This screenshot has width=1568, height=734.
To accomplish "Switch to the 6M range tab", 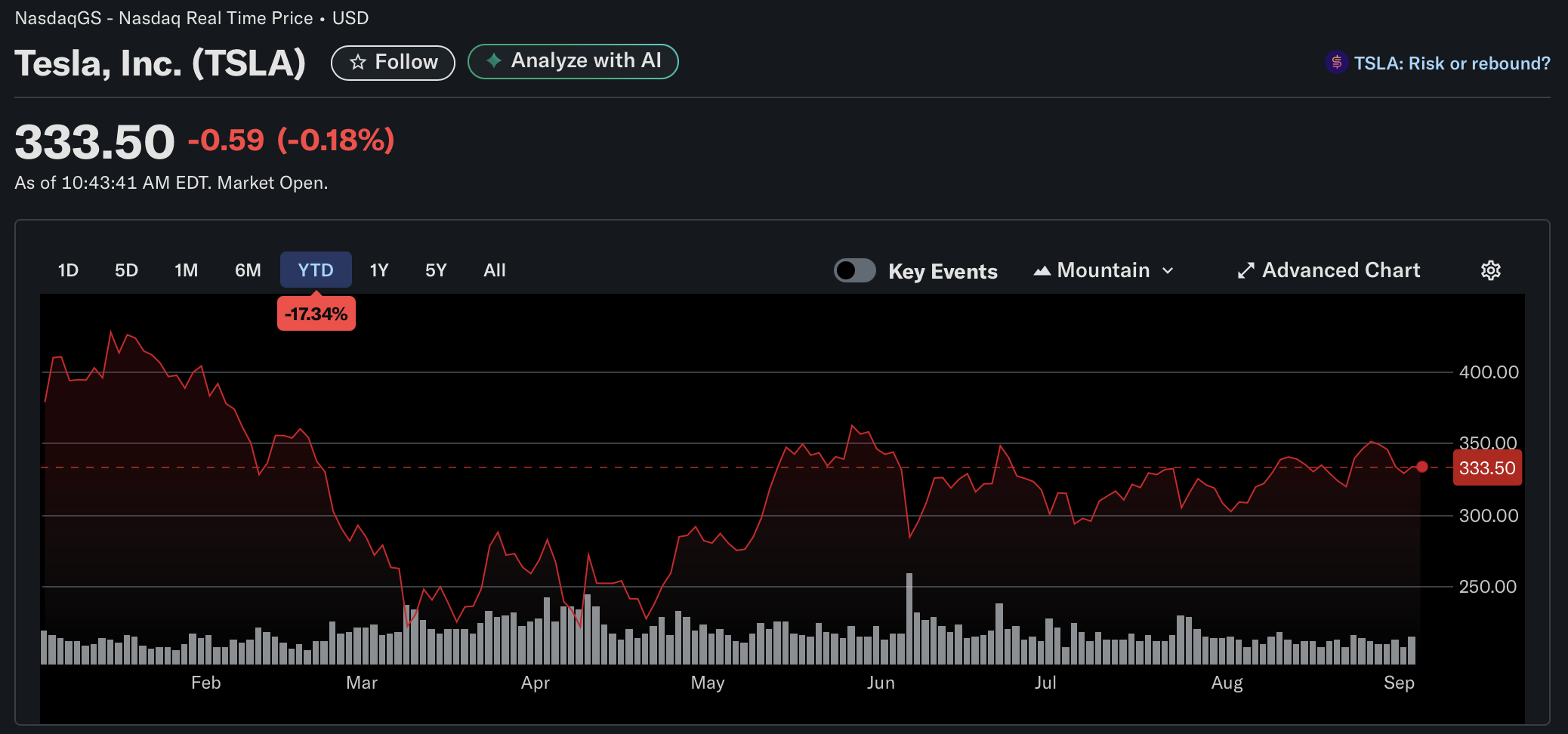I will click(248, 270).
